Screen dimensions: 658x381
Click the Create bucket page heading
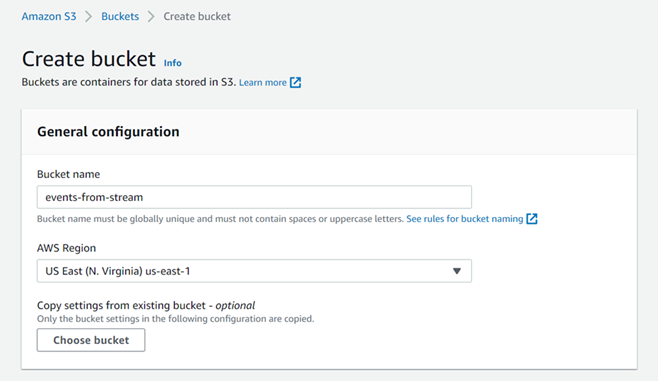click(89, 59)
